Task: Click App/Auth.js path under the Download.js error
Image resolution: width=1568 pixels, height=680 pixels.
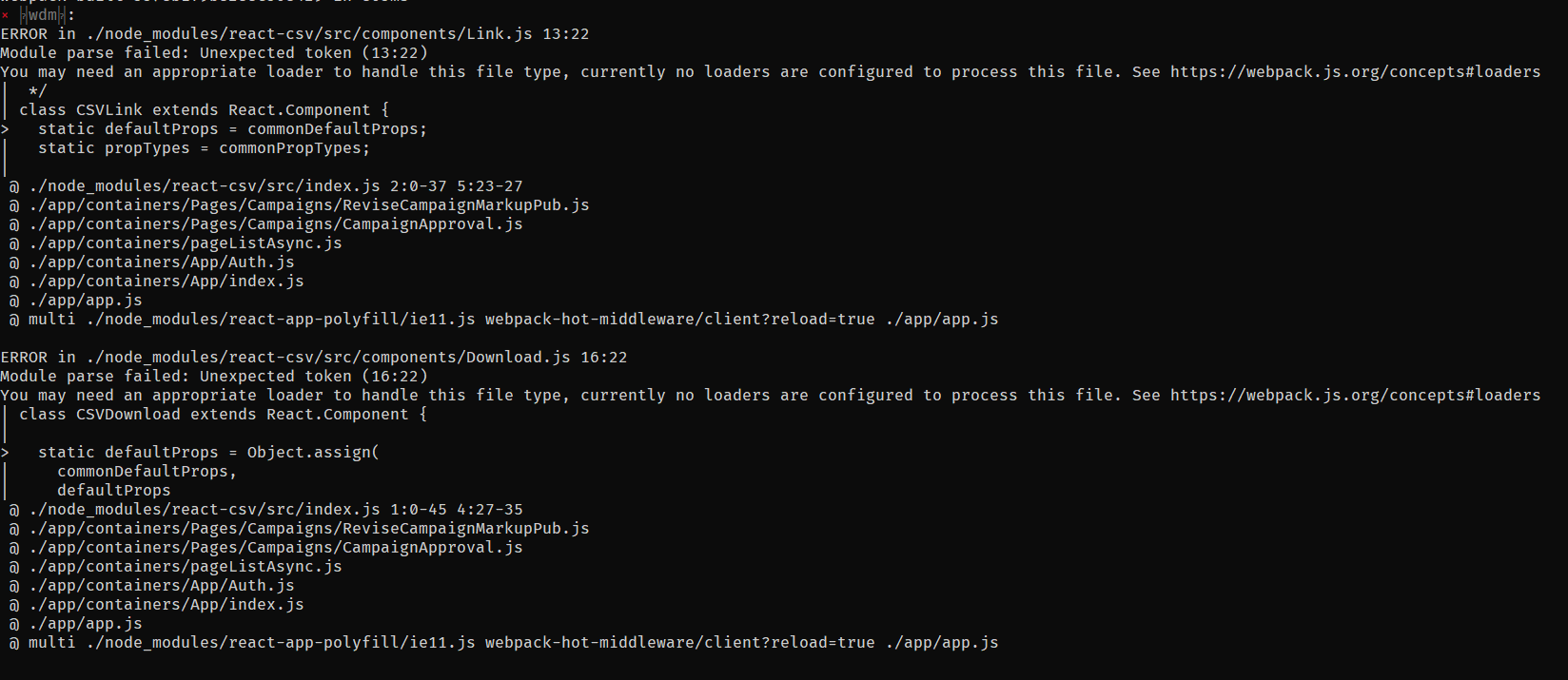Action: click(x=162, y=586)
